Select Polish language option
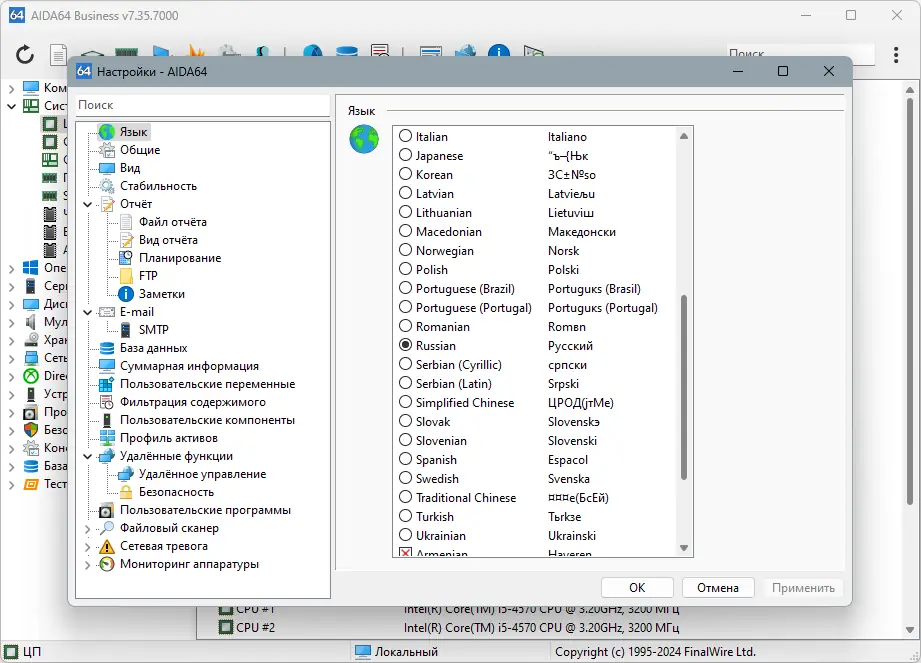This screenshot has width=921, height=663. tap(405, 269)
